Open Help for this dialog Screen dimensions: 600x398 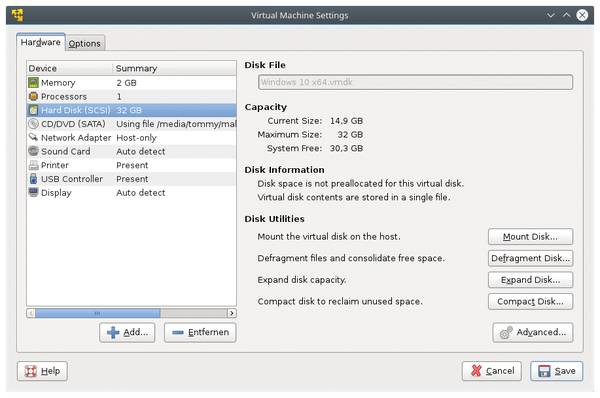pyautogui.click(x=42, y=371)
